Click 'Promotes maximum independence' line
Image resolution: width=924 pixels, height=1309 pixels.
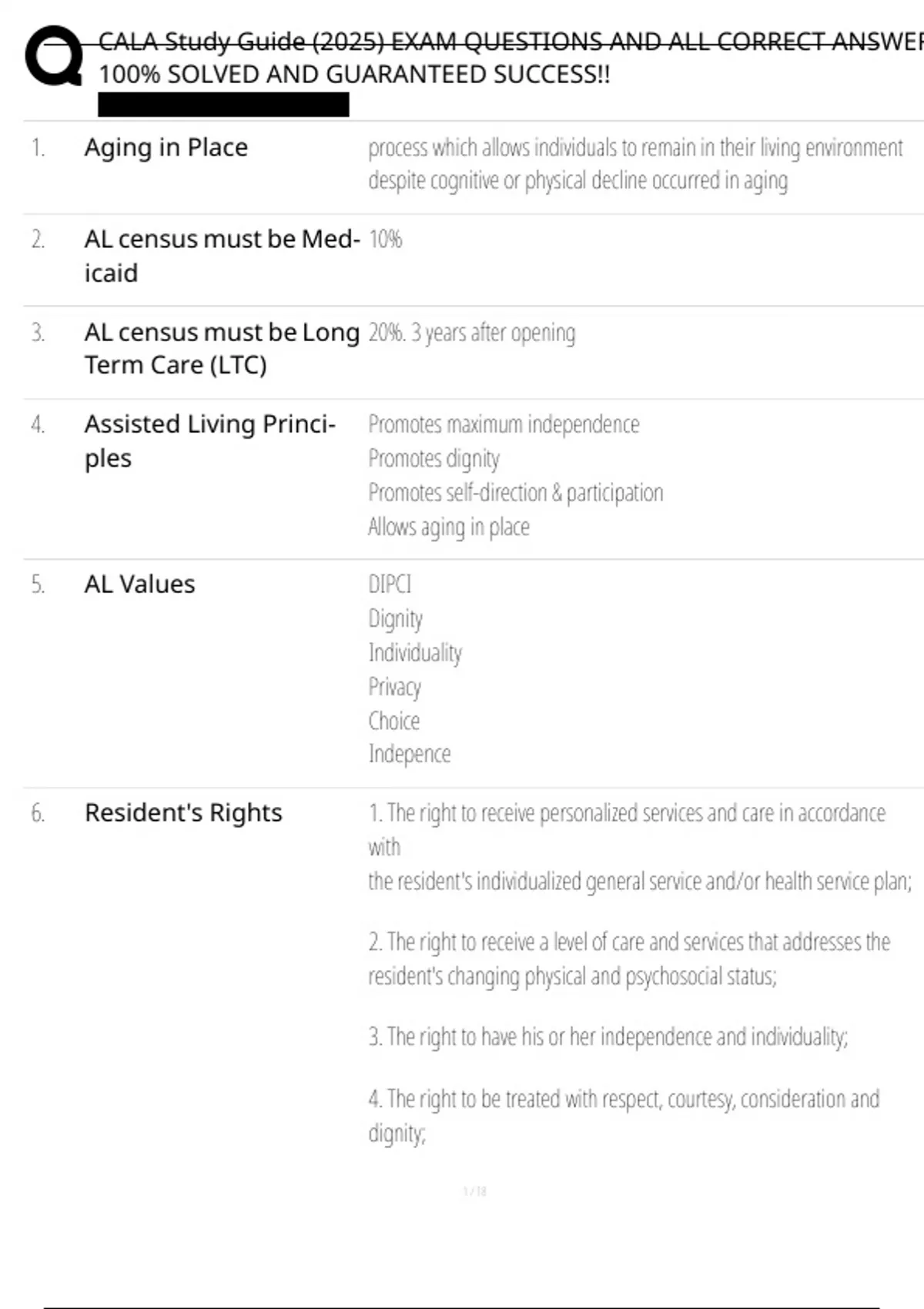tap(504, 424)
